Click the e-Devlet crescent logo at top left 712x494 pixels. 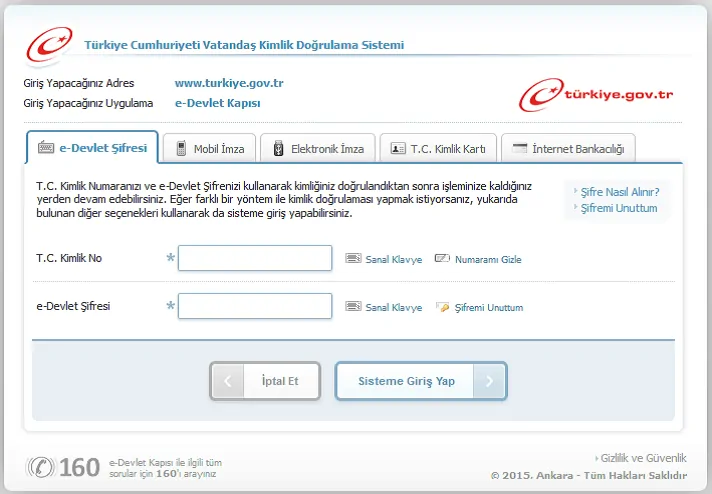pos(49,45)
